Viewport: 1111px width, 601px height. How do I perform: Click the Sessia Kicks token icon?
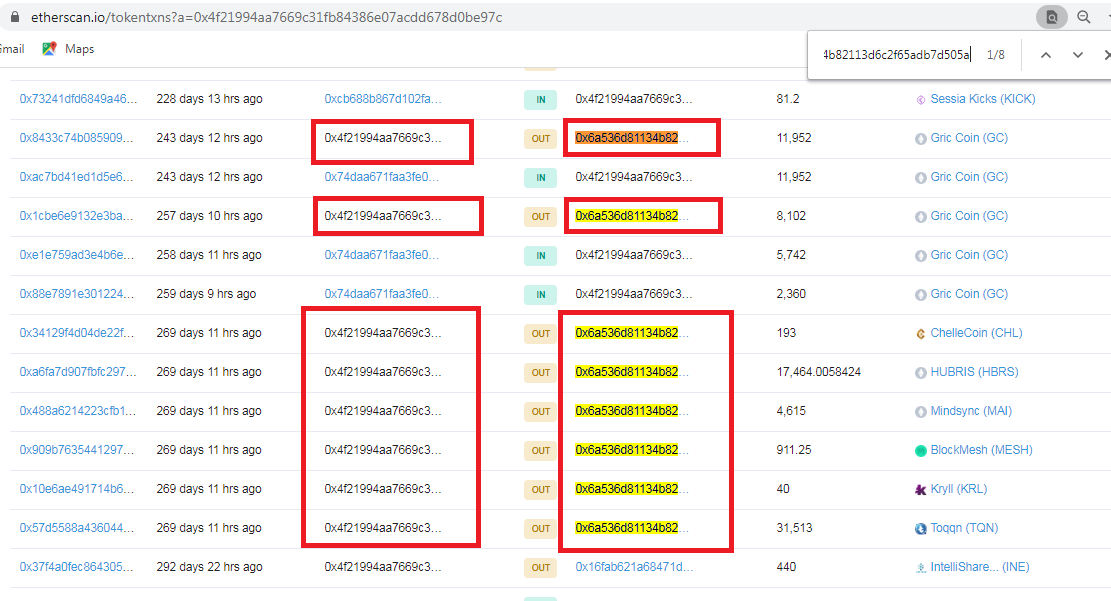920,100
